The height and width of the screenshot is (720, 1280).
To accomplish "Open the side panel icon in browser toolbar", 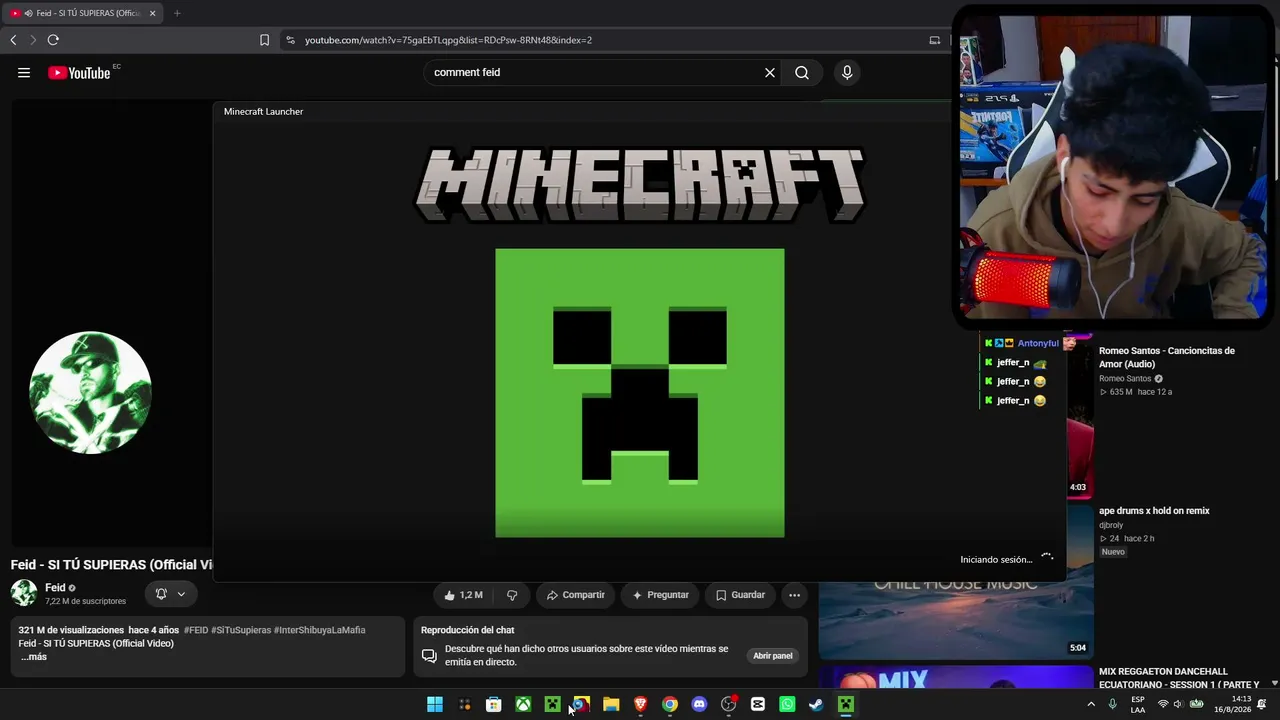I will (x=935, y=40).
